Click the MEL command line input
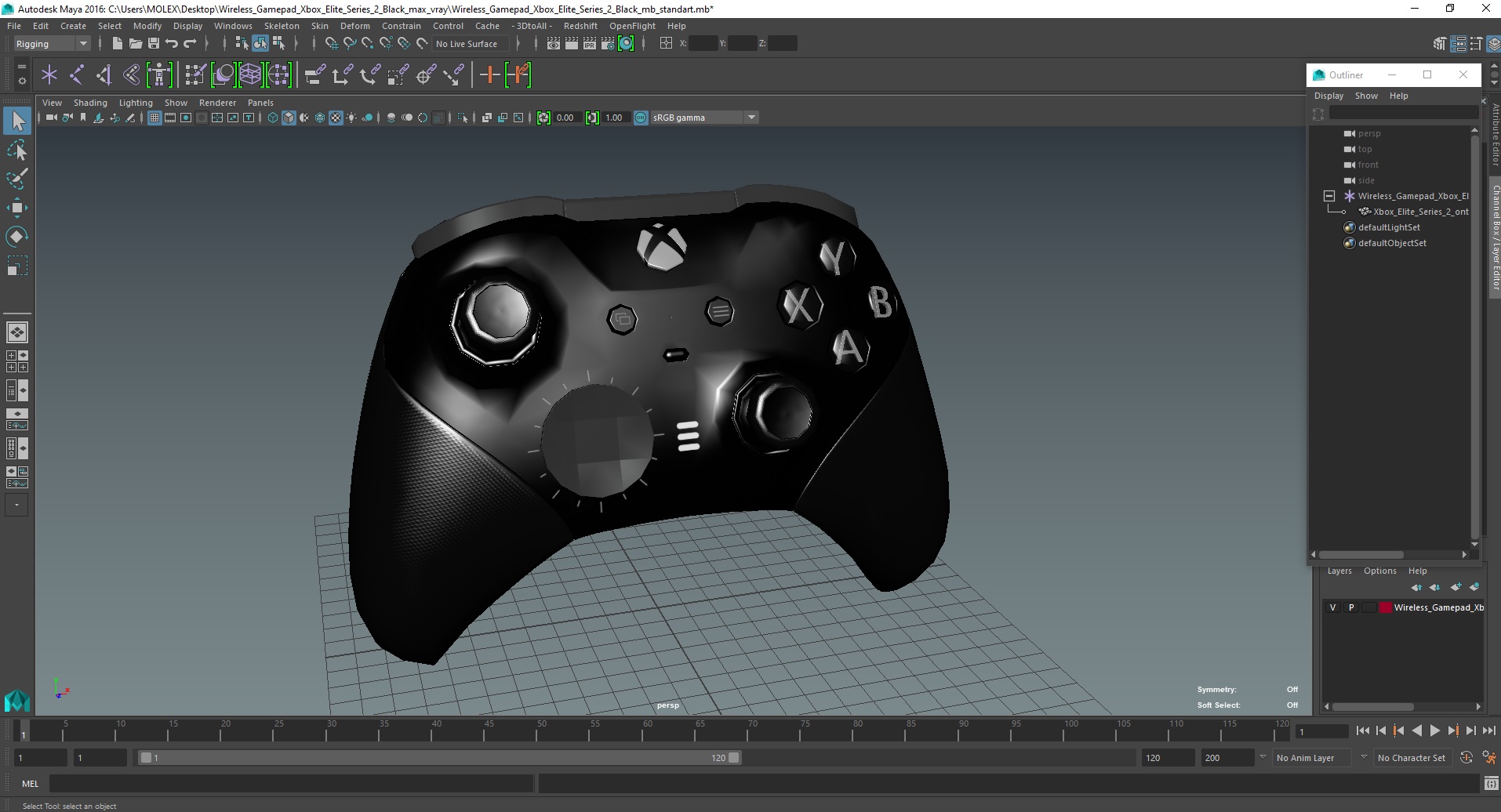The width and height of the screenshot is (1501, 812). click(291, 783)
